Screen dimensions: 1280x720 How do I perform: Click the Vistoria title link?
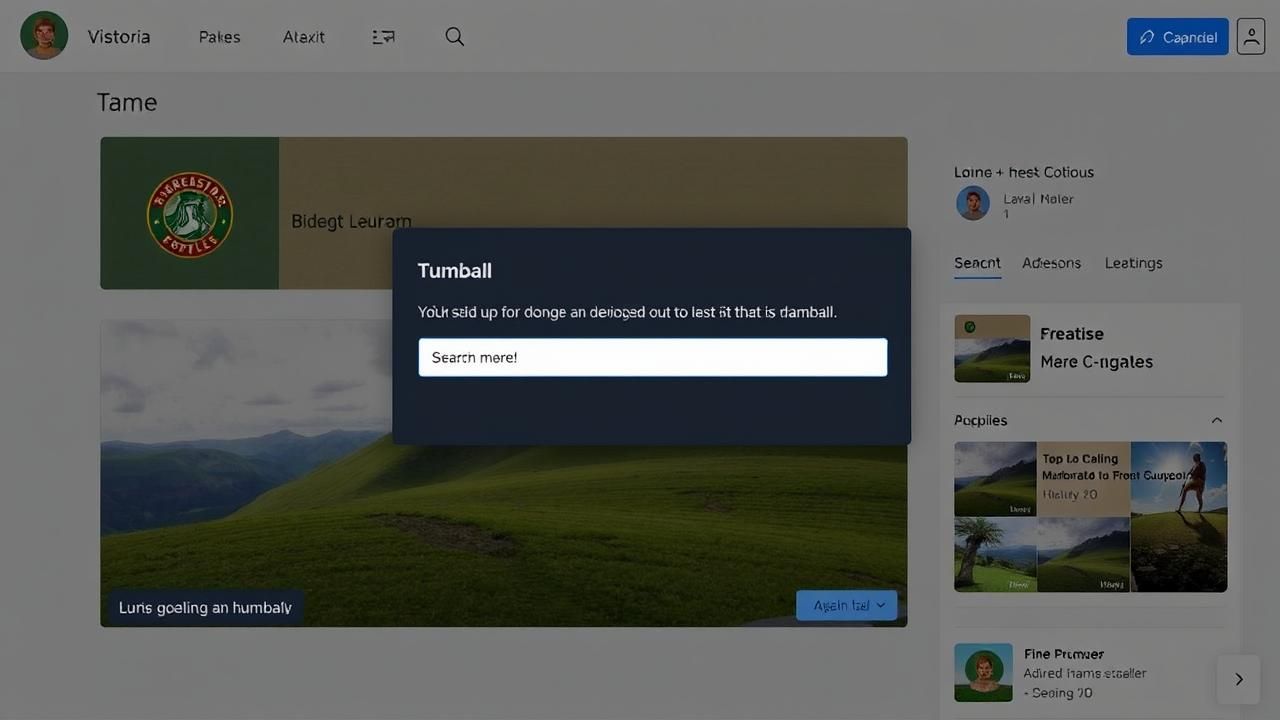click(x=118, y=37)
